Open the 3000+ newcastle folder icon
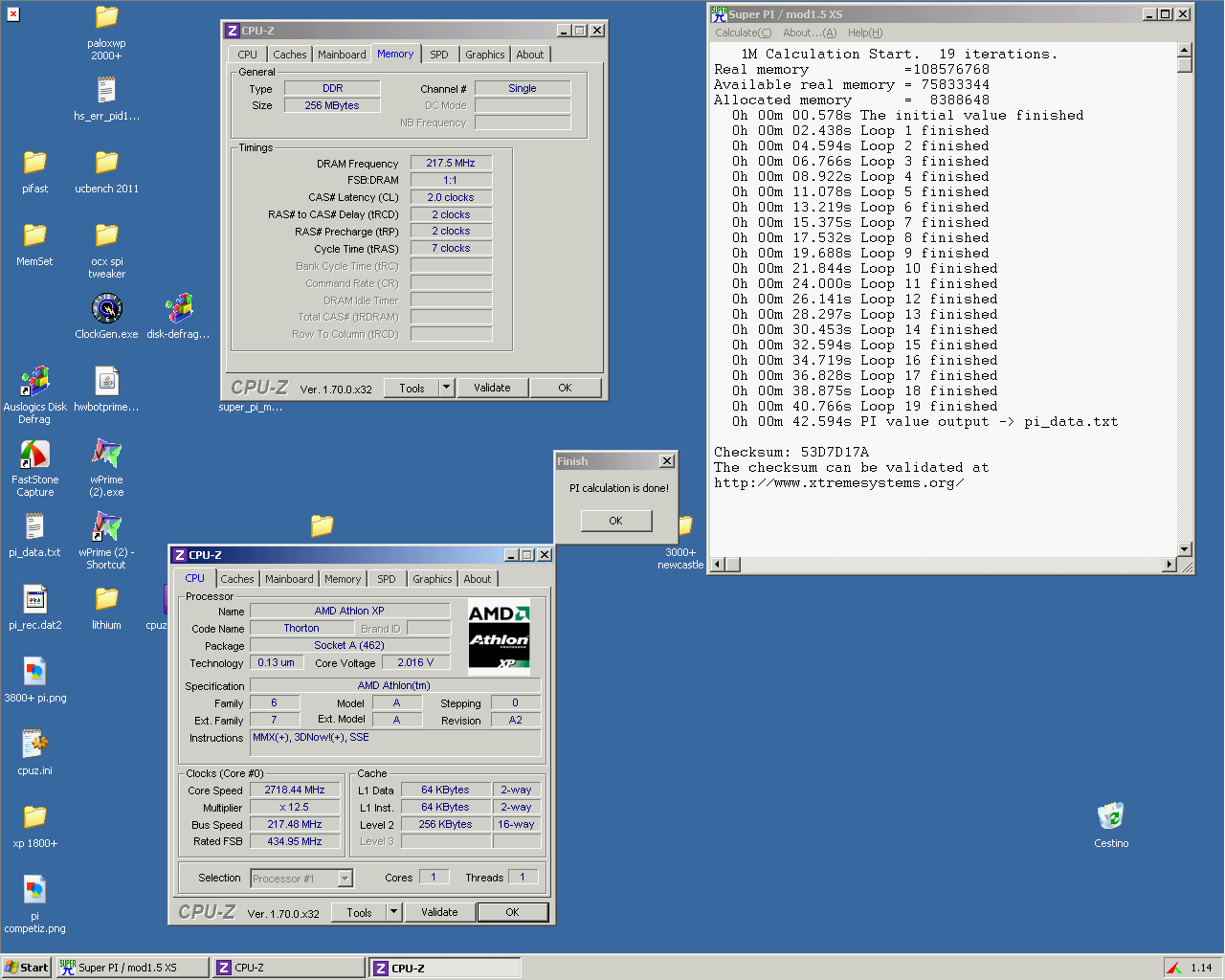This screenshot has height=980, width=1225. point(685,527)
